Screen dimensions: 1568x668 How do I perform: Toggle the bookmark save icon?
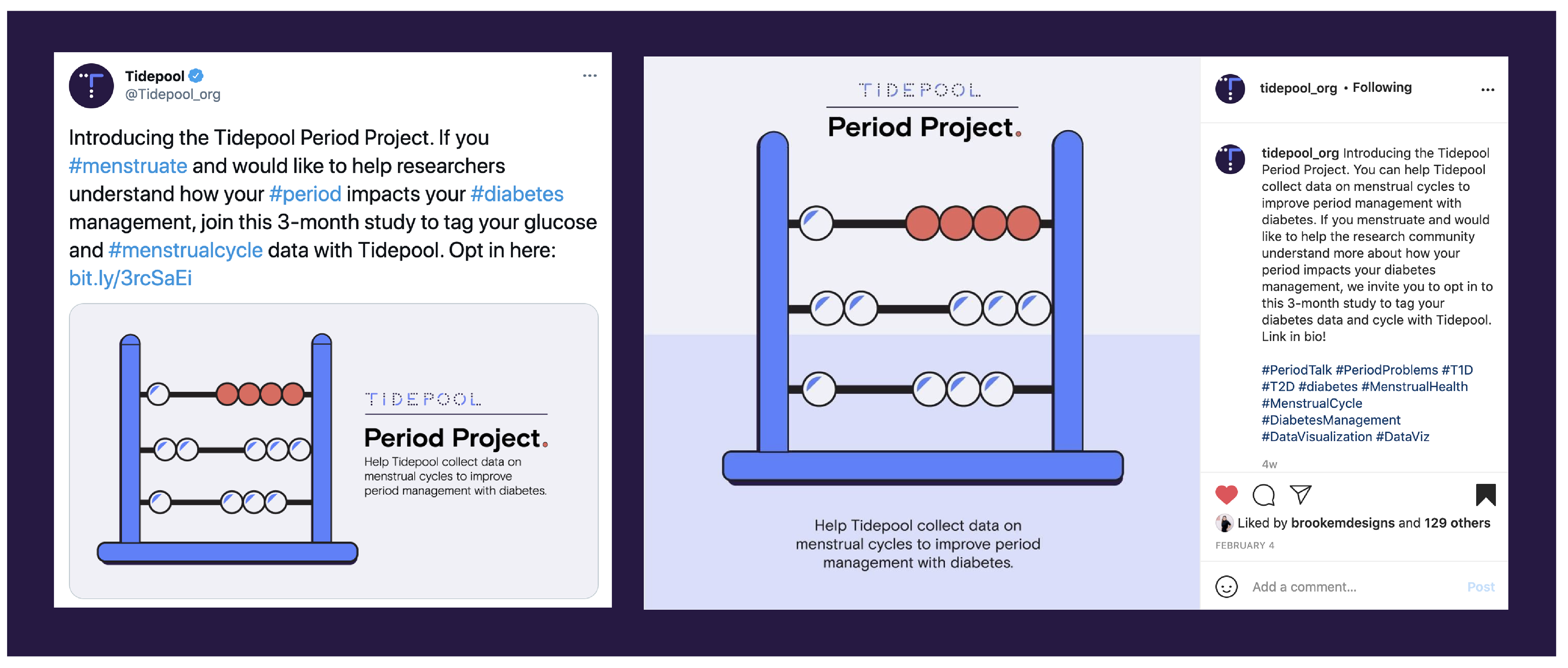point(1485,494)
